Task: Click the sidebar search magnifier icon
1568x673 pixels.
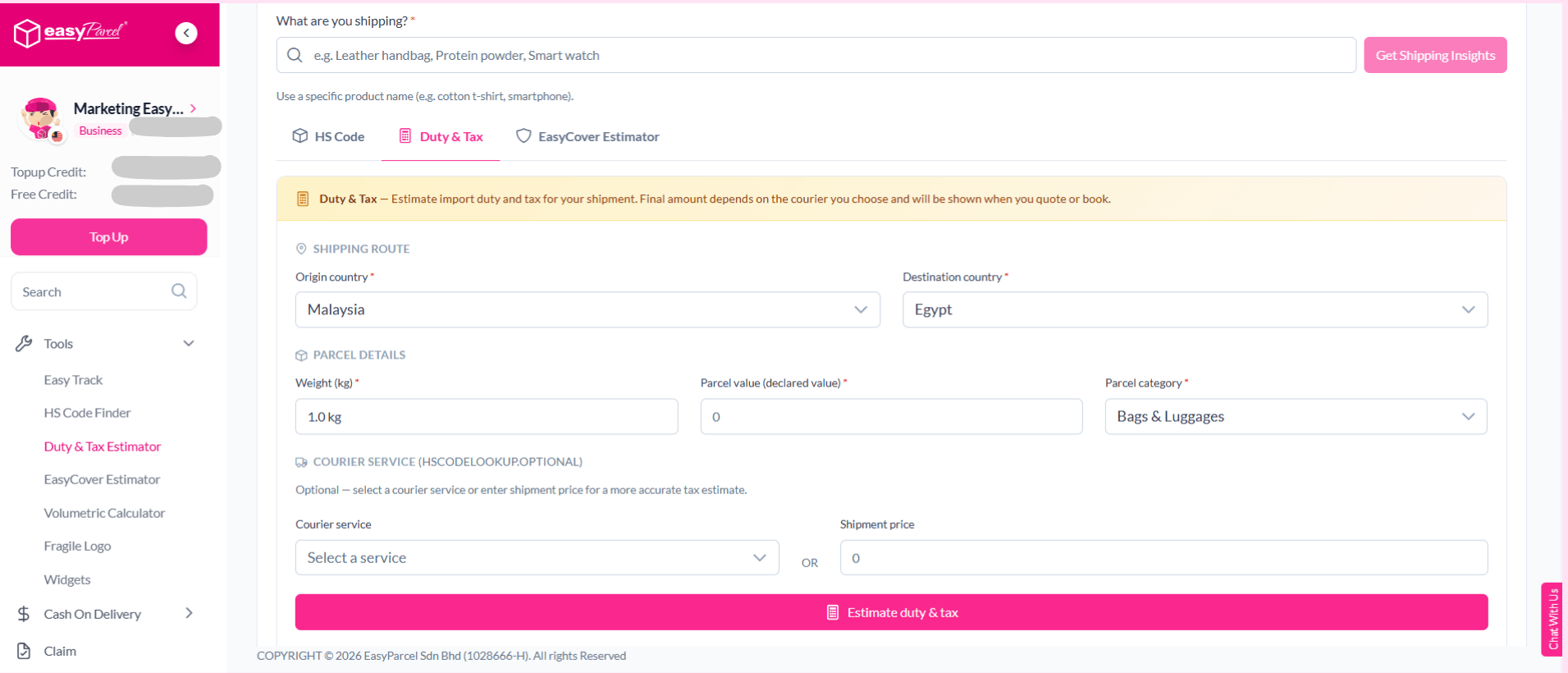Action: [x=179, y=291]
